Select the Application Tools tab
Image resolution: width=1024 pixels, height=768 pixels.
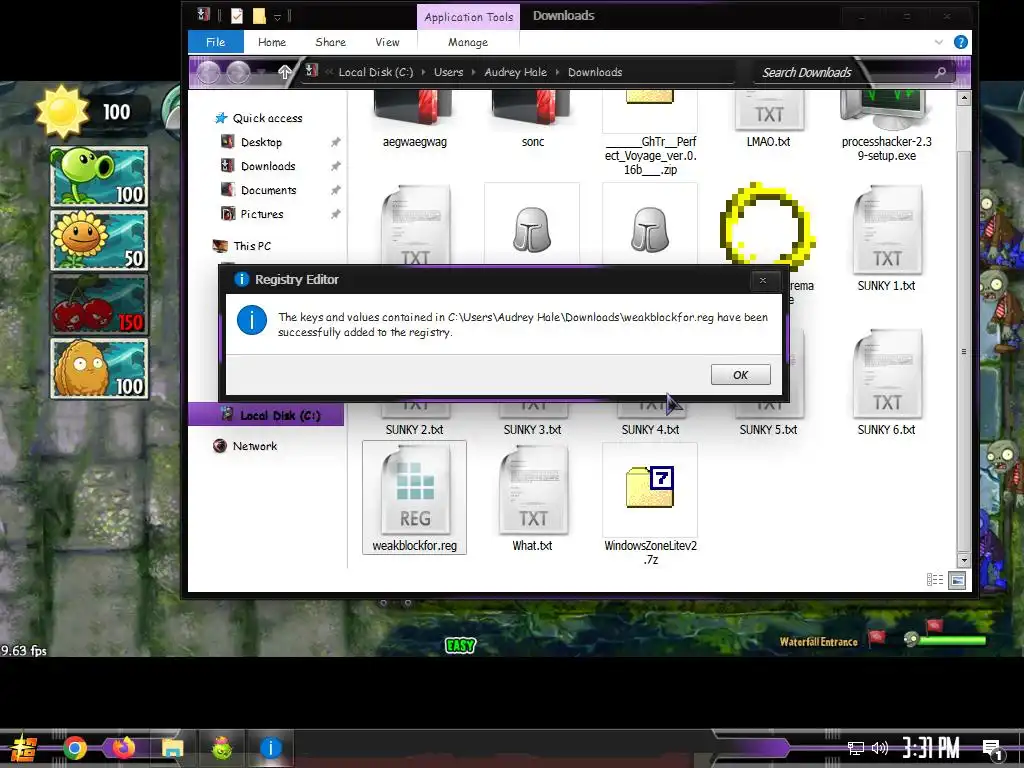click(468, 17)
